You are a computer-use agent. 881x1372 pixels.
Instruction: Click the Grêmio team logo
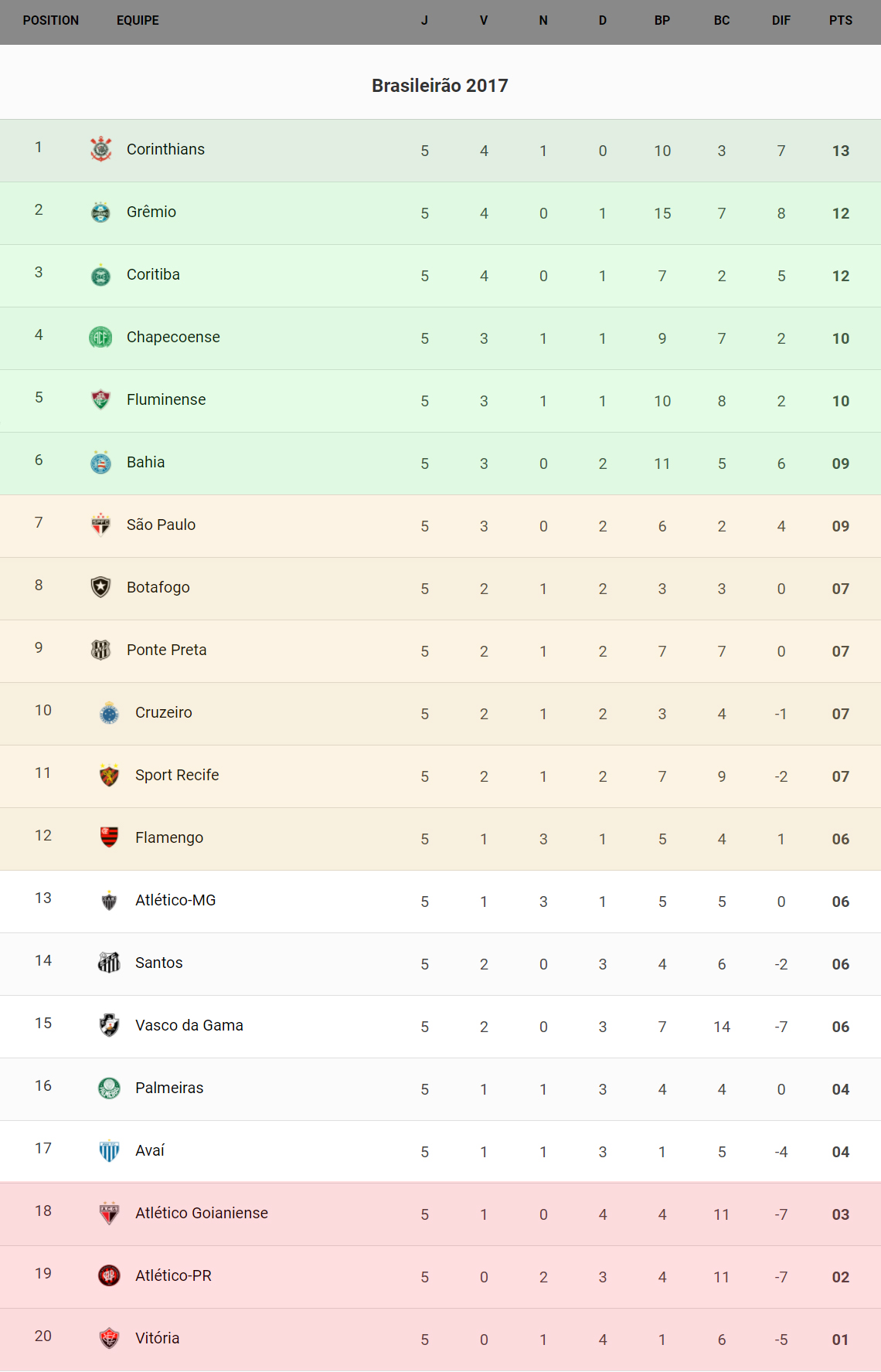tap(100, 212)
